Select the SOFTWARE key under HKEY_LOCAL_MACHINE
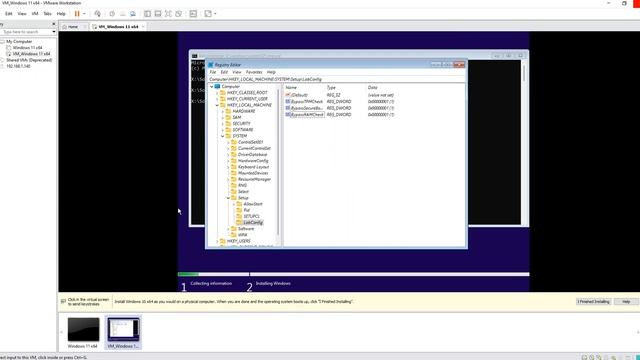Screen dimensions: 640x360 click(x=243, y=130)
